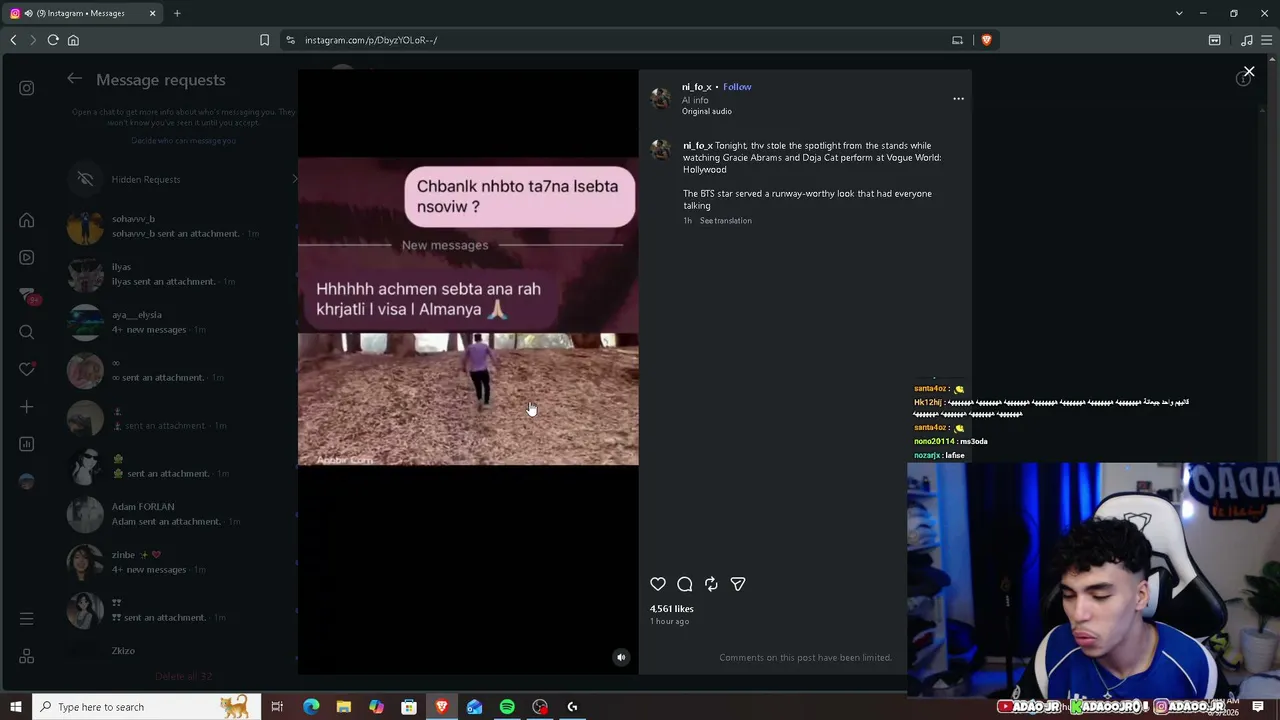Toggle the browser sidebar panel icon
The width and height of the screenshot is (1280, 720).
[x=1215, y=40]
